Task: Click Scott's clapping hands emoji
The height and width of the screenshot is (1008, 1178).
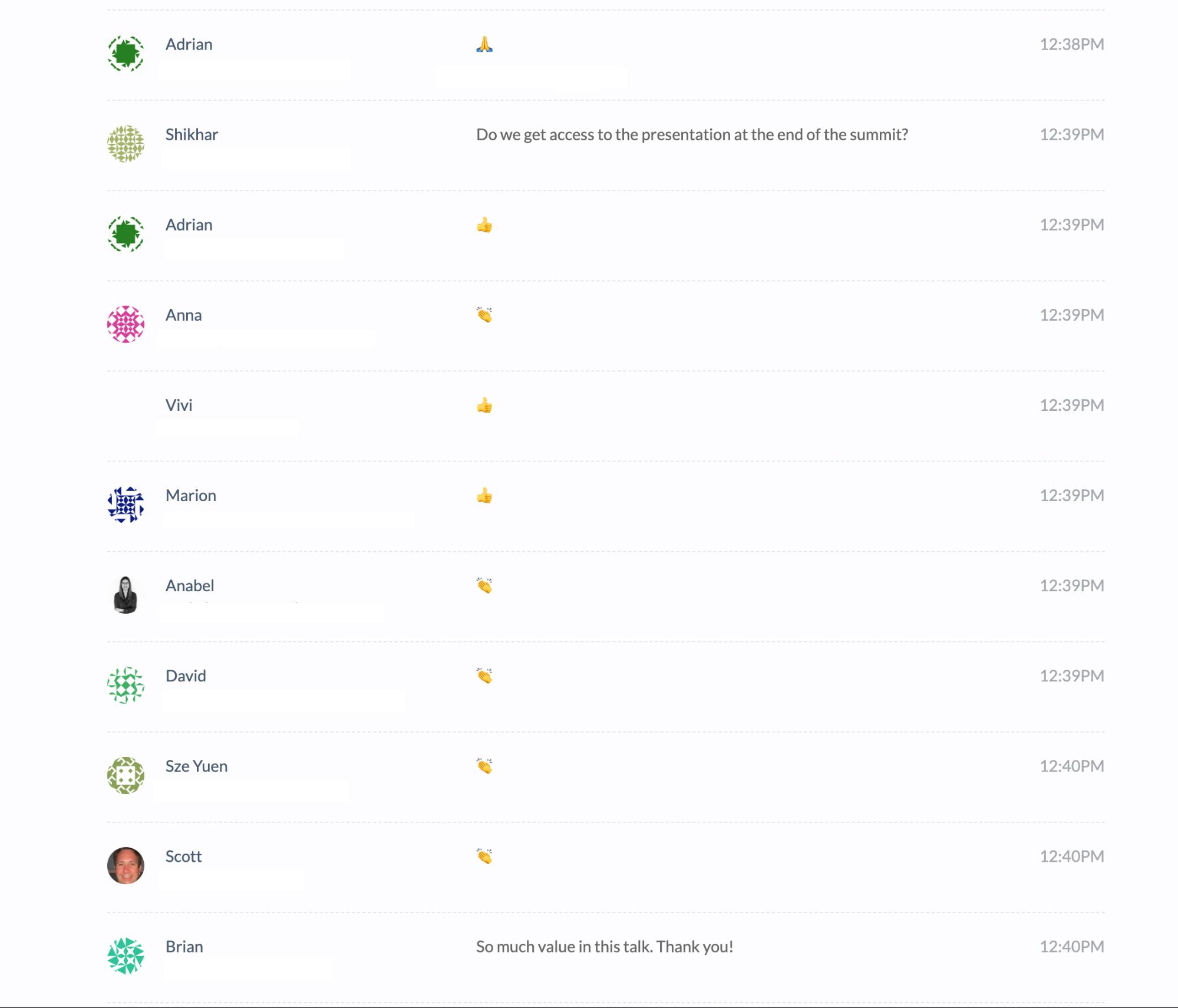Action: click(x=484, y=856)
